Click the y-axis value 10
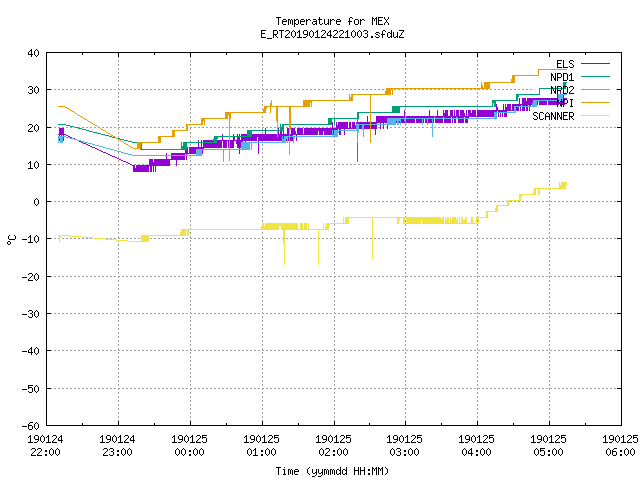The height and width of the screenshot is (480, 640). tap(33, 165)
